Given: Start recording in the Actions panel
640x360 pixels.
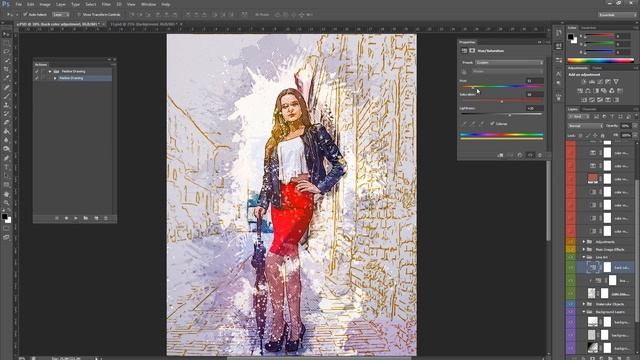Looking at the screenshot, I should 66,218.
